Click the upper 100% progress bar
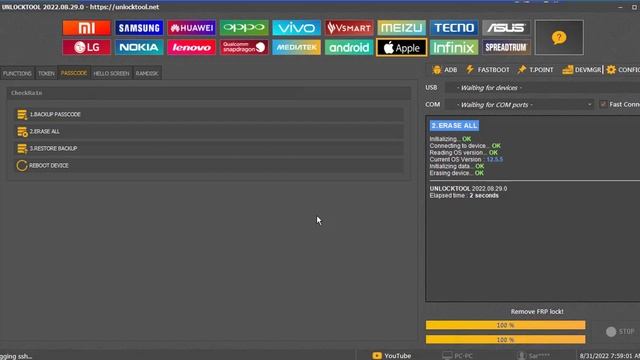640x360 pixels. pos(505,325)
